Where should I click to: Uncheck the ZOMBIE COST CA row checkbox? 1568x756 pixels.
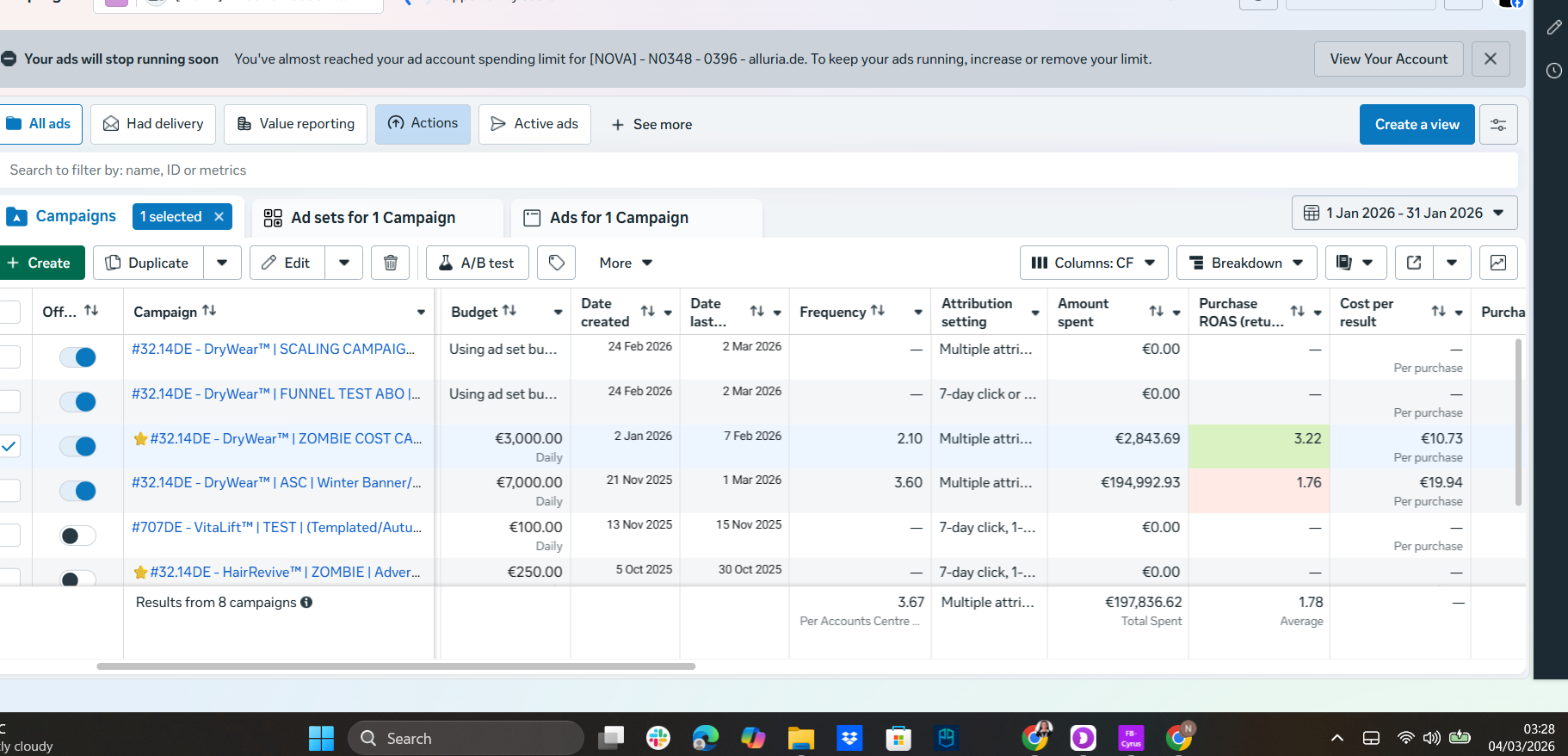[x=9, y=446]
